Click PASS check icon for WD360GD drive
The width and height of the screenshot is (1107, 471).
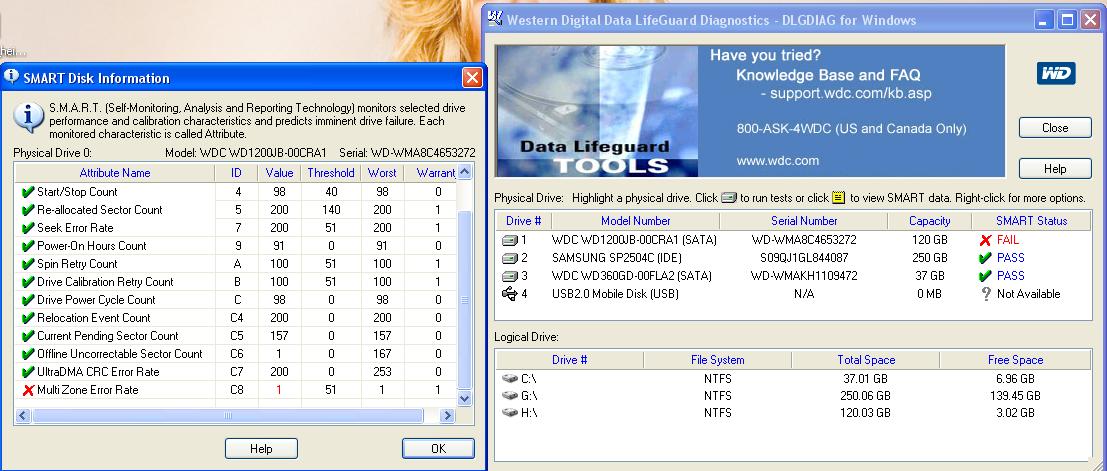pyautogui.click(x=986, y=276)
